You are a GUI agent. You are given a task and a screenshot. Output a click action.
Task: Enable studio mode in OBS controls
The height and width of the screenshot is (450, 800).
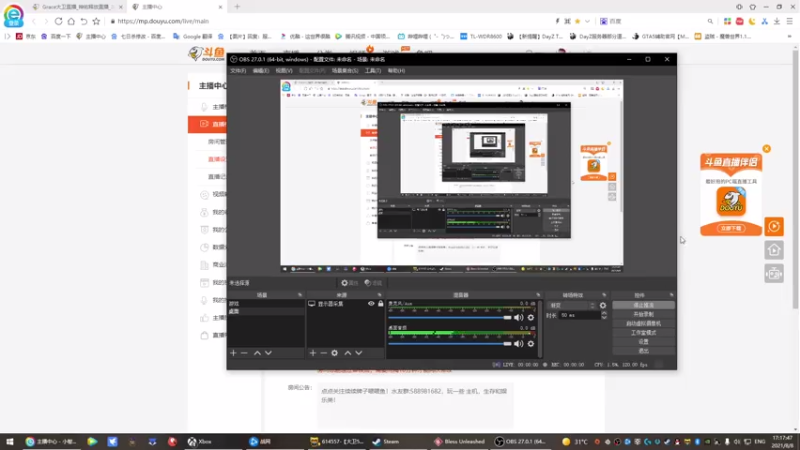click(x=643, y=333)
